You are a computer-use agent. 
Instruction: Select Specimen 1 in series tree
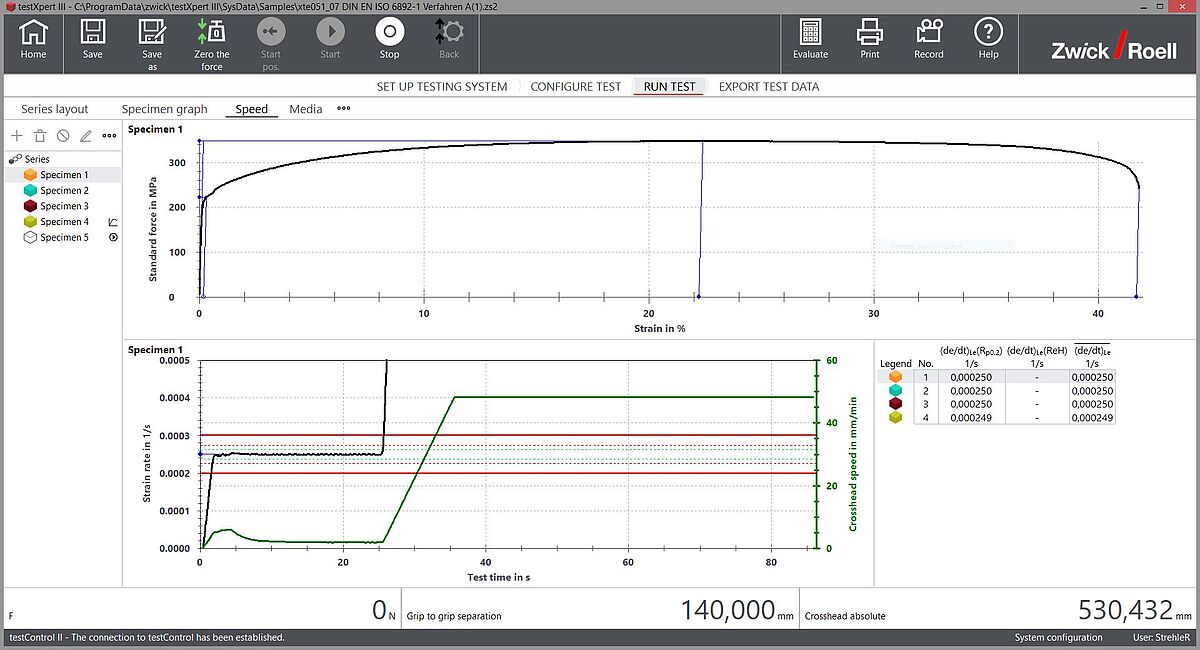[62, 174]
